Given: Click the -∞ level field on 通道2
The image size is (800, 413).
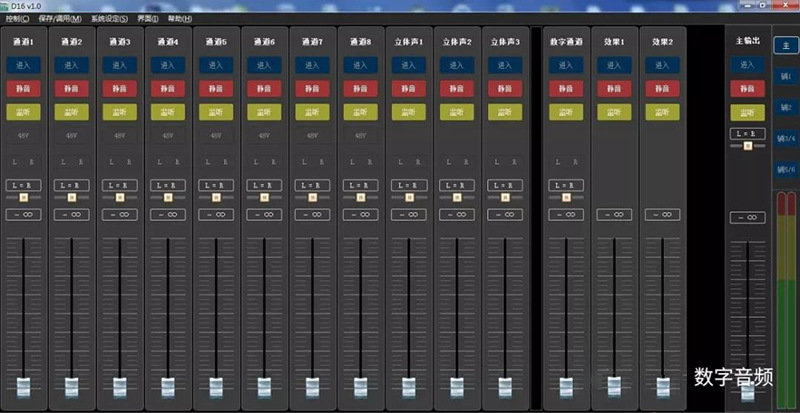Looking at the screenshot, I should pyautogui.click(x=72, y=214).
